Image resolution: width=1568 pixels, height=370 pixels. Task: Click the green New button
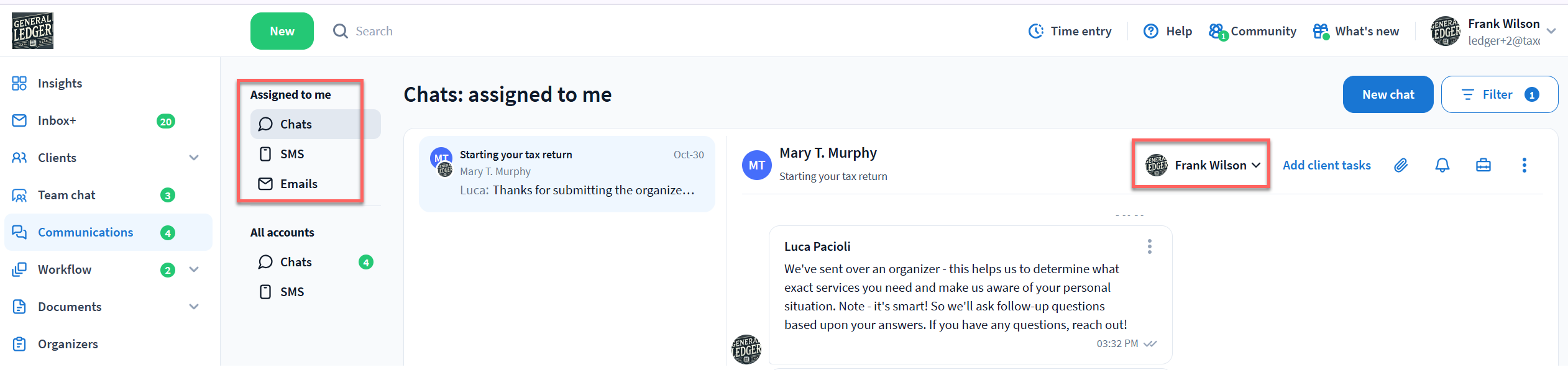(x=282, y=31)
